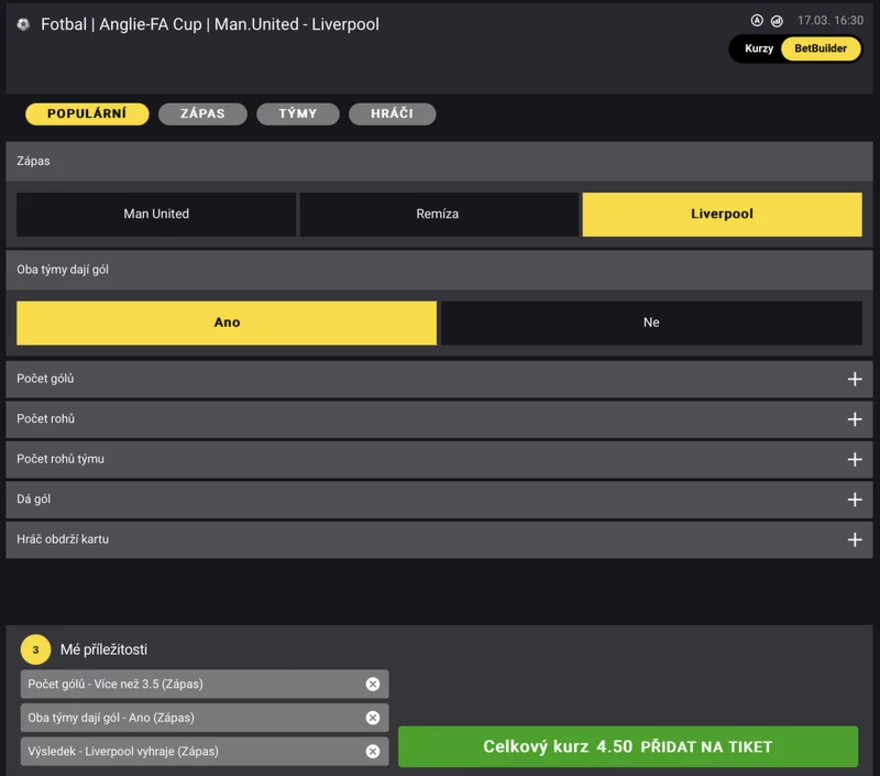This screenshot has width=880, height=776.
Task: Expand the Počet gólů section
Action: (439, 379)
